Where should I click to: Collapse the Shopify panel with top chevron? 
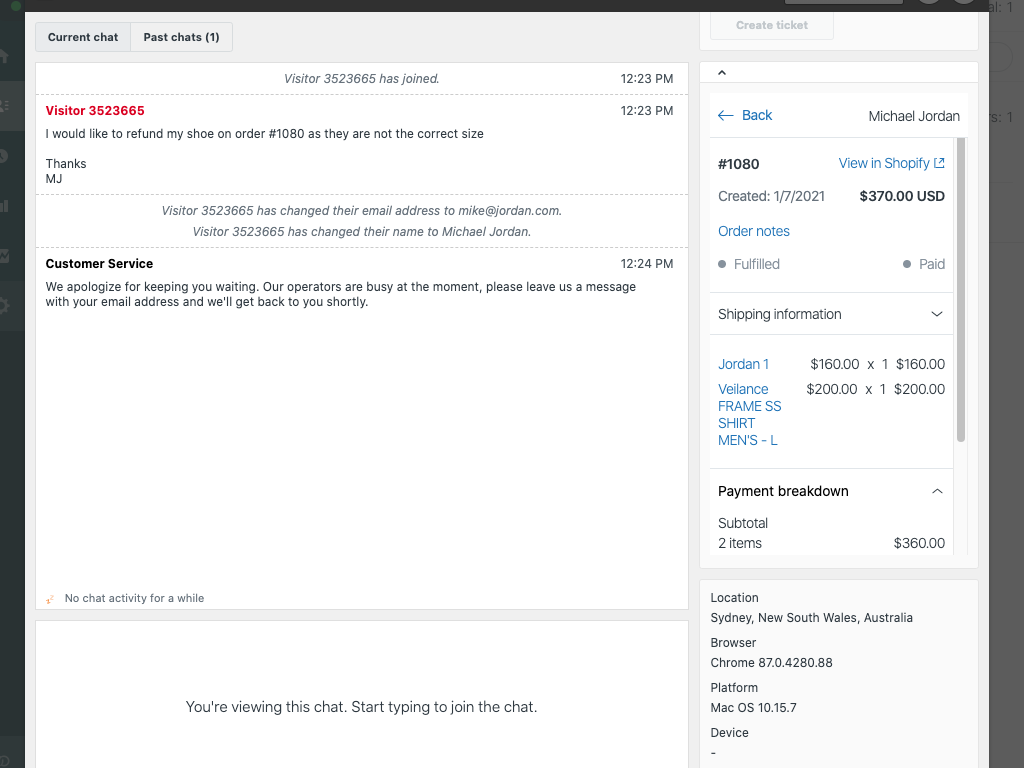(x=722, y=73)
